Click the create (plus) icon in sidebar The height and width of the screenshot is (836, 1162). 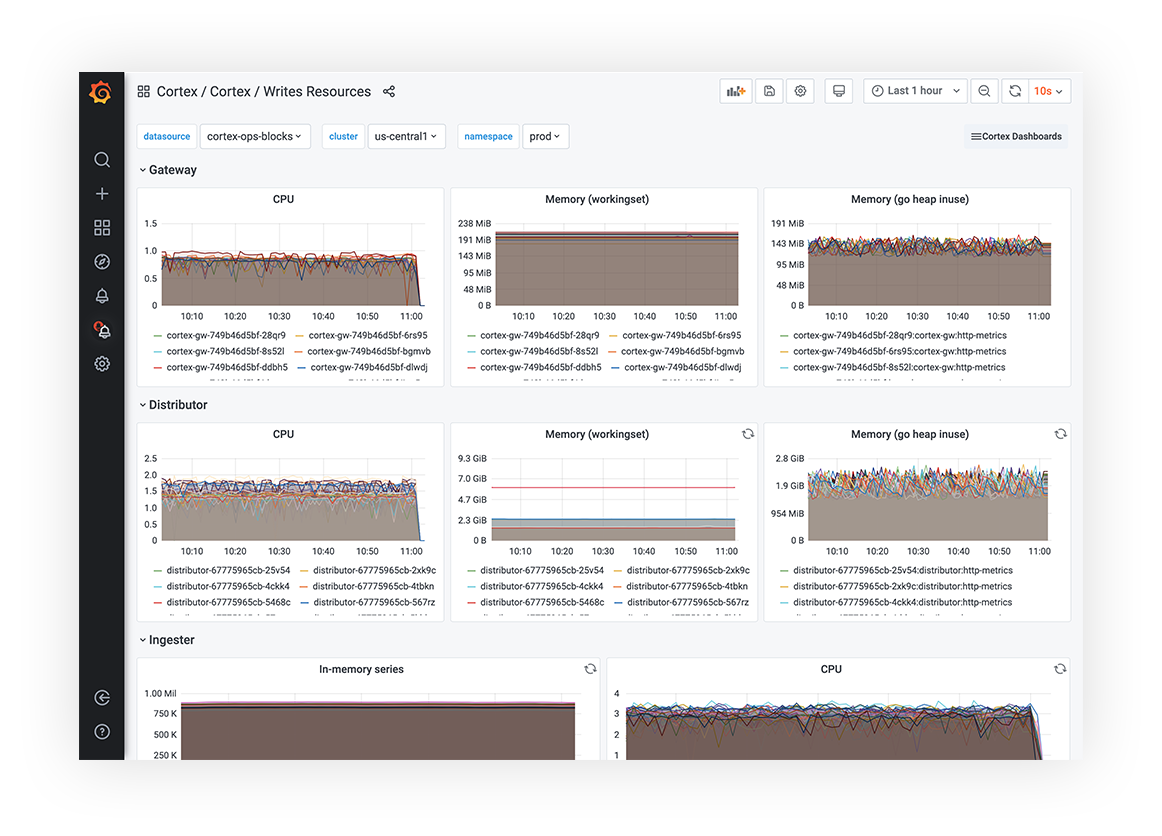point(101,193)
